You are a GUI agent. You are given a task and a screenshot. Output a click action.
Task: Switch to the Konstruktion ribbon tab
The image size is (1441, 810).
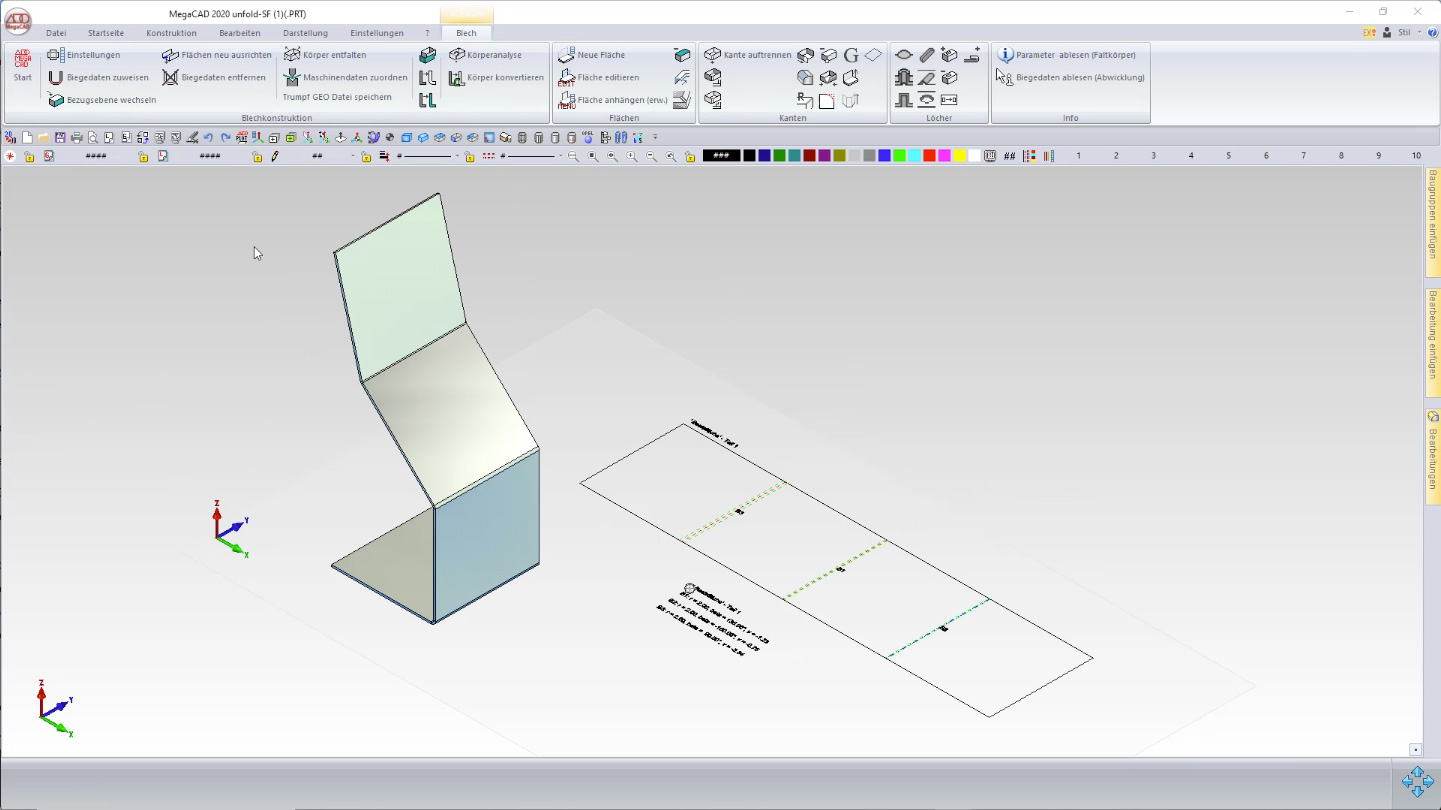point(171,33)
